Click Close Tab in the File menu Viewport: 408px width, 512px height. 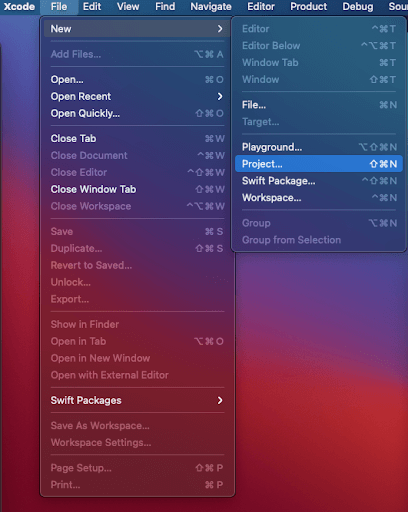coord(137,139)
